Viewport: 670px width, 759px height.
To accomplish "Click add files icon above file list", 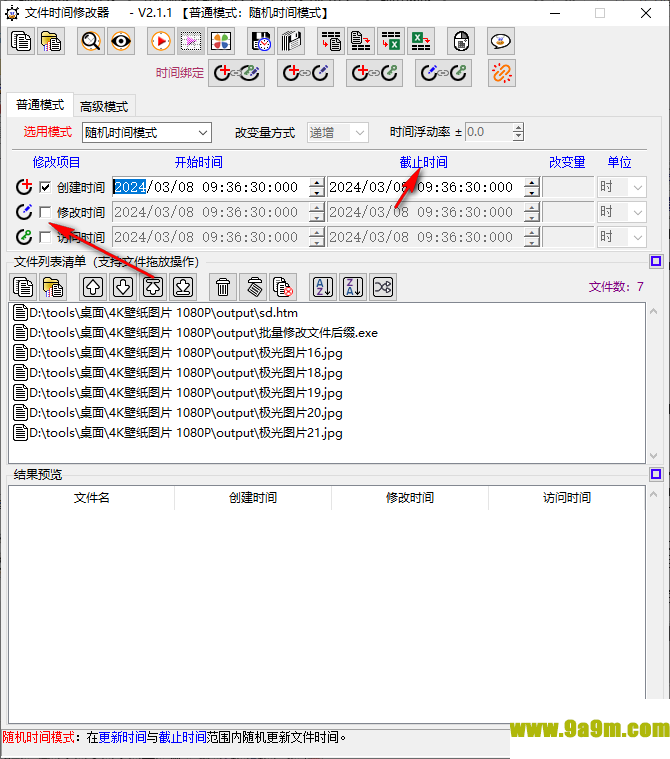I will pos(23,287).
